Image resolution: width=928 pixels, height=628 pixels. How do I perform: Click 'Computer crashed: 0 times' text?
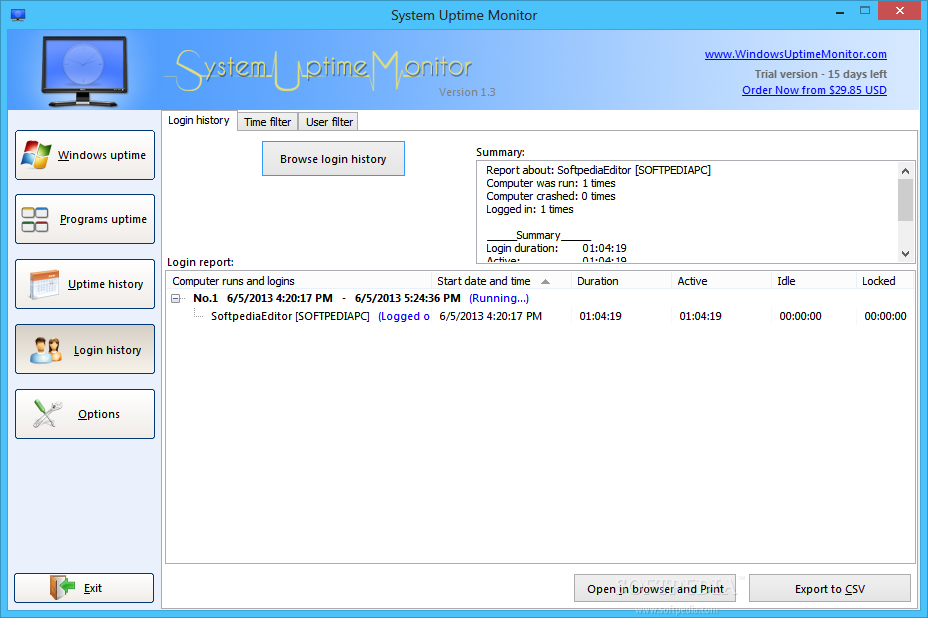click(550, 197)
